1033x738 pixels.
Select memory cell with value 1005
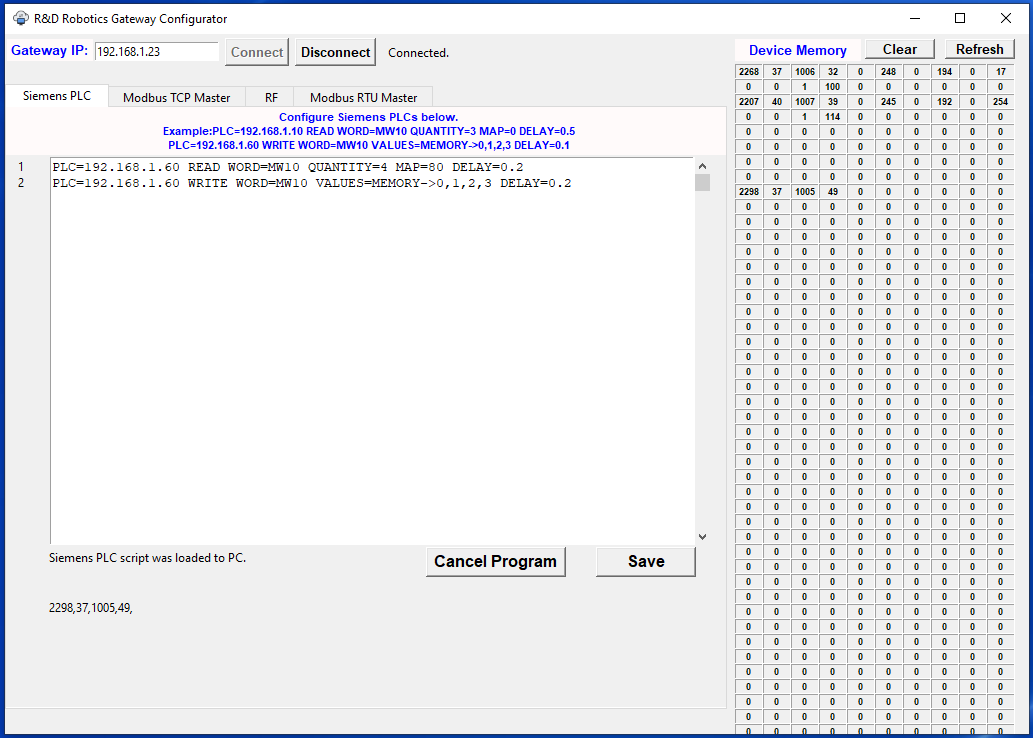pos(804,192)
